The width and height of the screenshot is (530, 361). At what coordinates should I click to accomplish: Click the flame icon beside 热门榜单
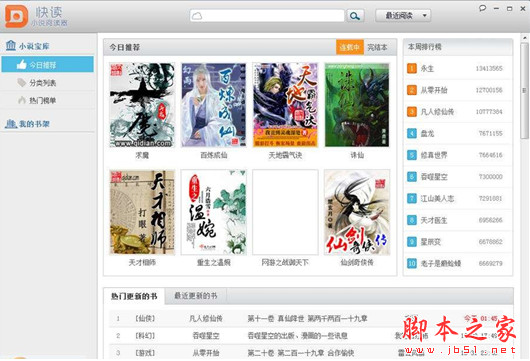[x=22, y=100]
